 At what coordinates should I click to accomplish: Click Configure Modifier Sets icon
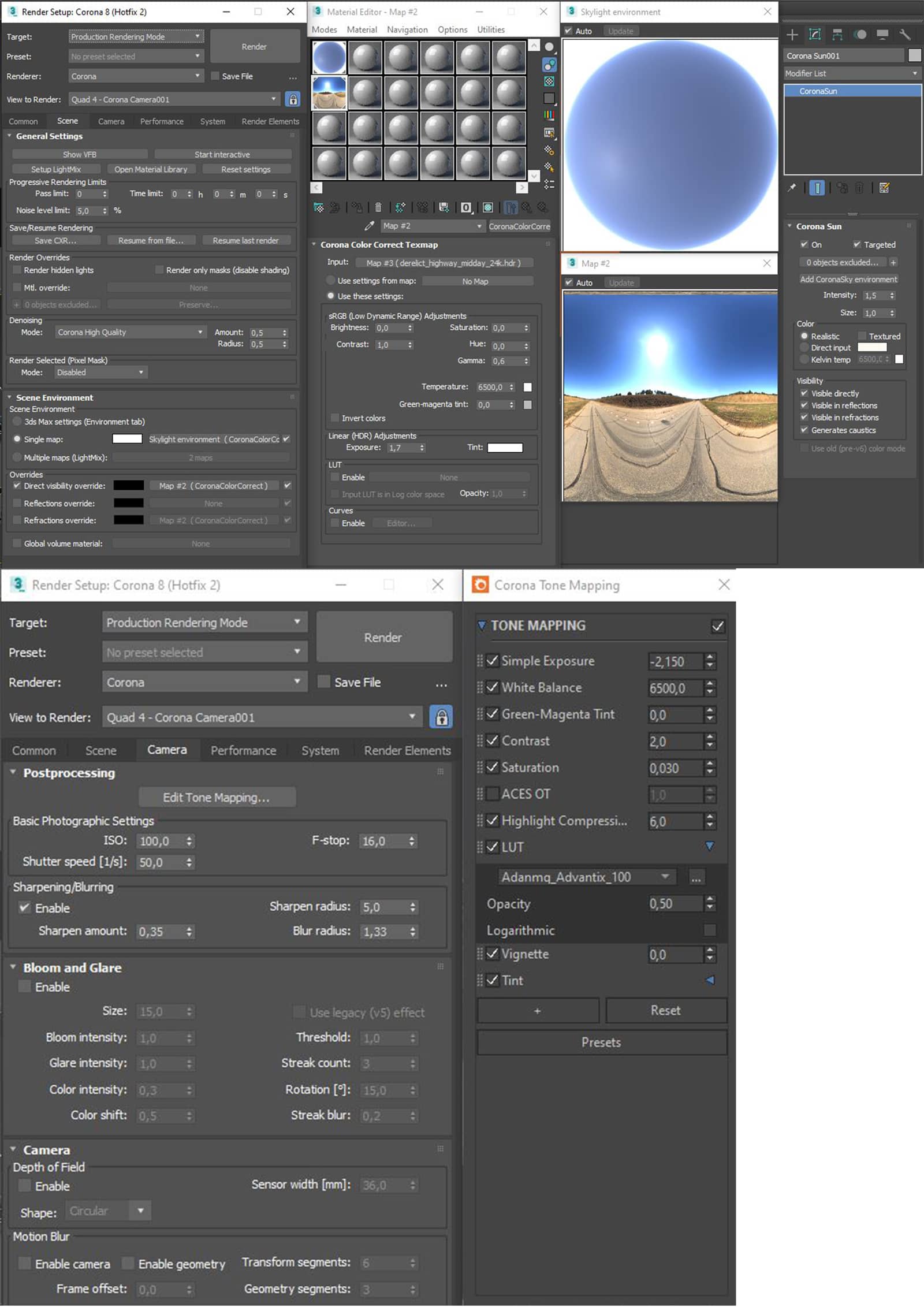[884, 188]
